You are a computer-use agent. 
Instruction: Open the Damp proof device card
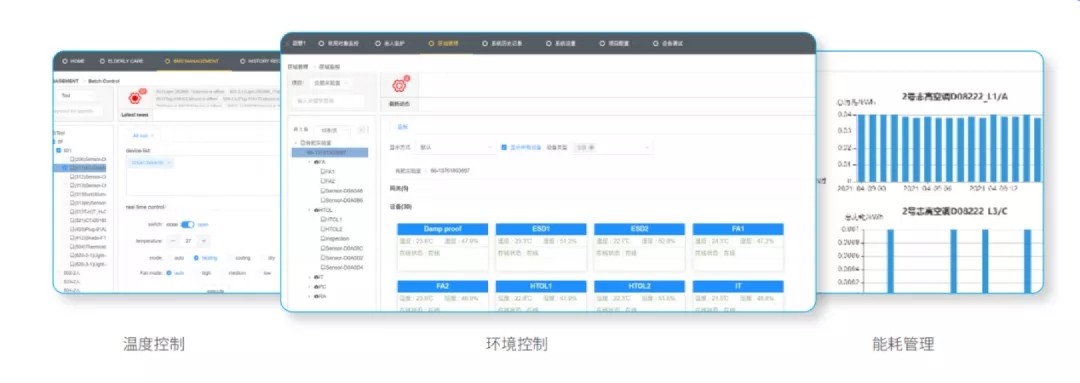tap(442, 247)
